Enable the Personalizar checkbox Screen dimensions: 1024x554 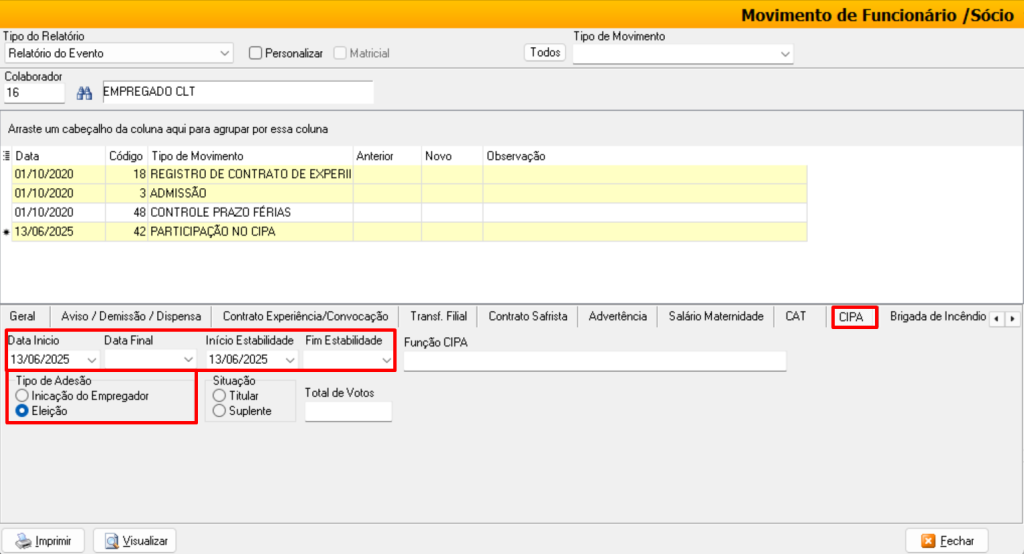(255, 53)
